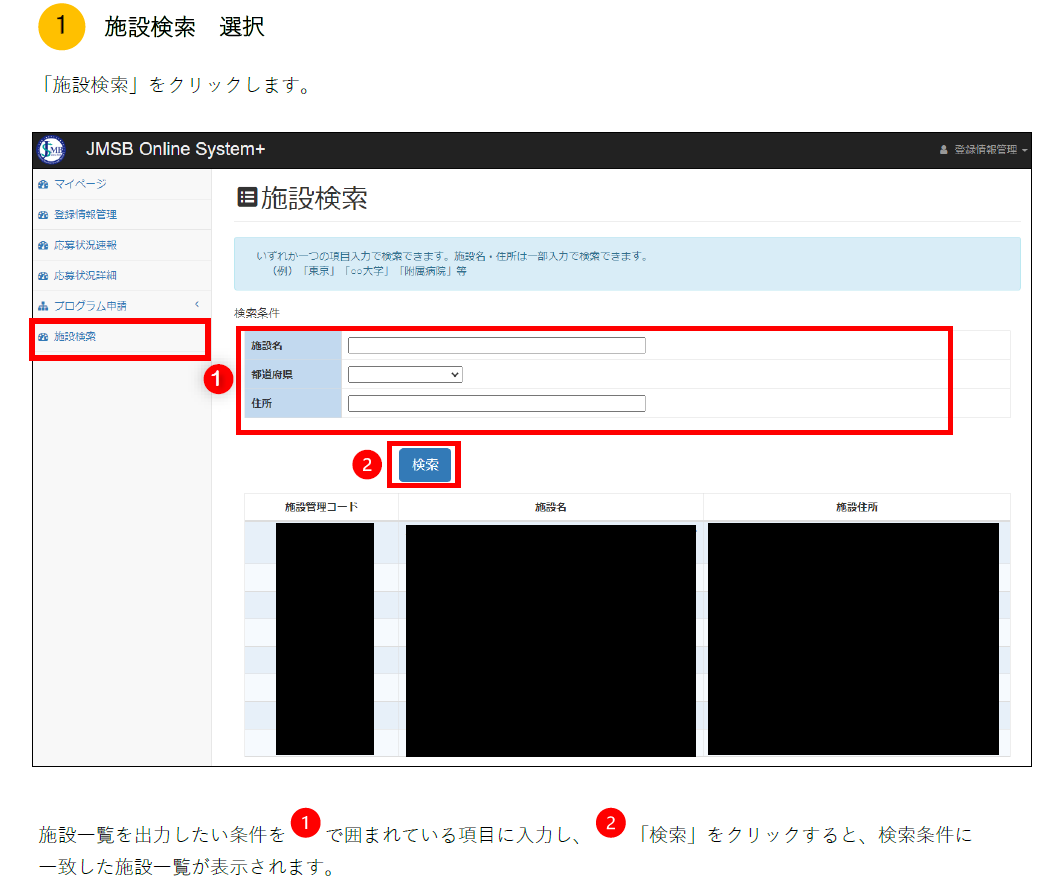Click the sitemap icon beside プログラム申請
The width and height of the screenshot is (1043, 890).
point(42,306)
